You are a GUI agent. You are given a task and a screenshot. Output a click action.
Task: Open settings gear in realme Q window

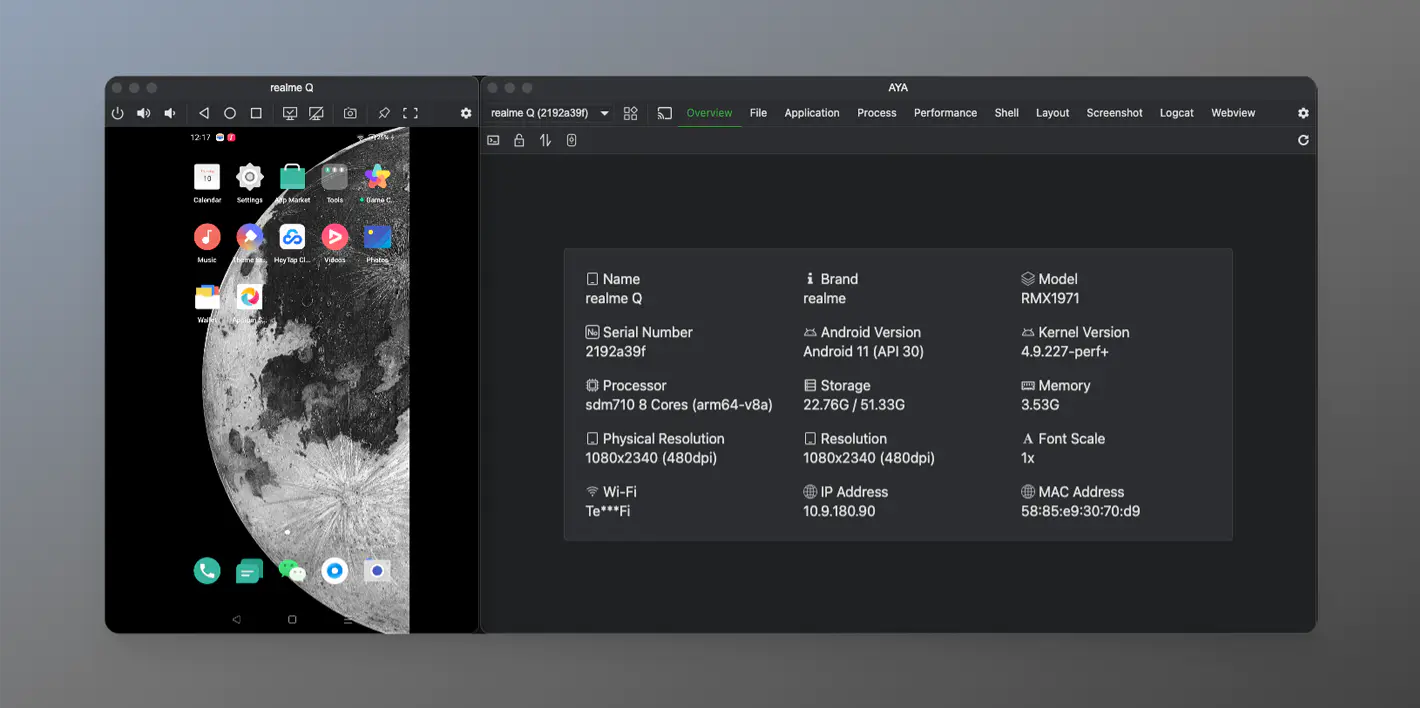click(x=466, y=114)
